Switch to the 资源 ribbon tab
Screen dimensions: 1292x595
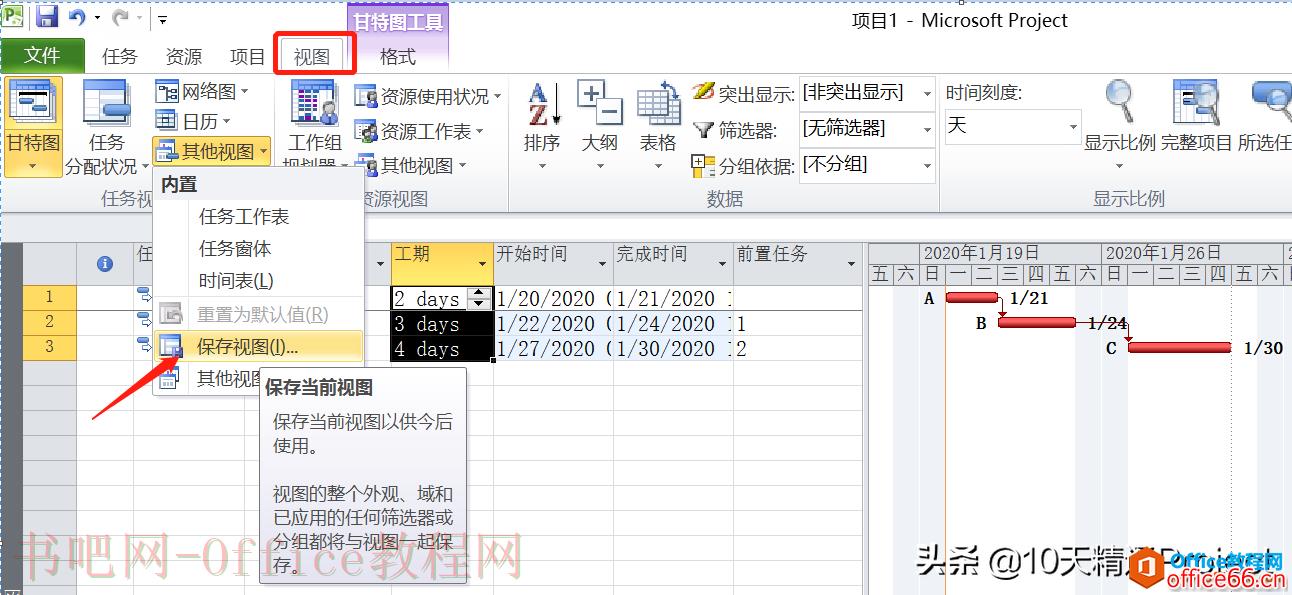[x=184, y=57]
